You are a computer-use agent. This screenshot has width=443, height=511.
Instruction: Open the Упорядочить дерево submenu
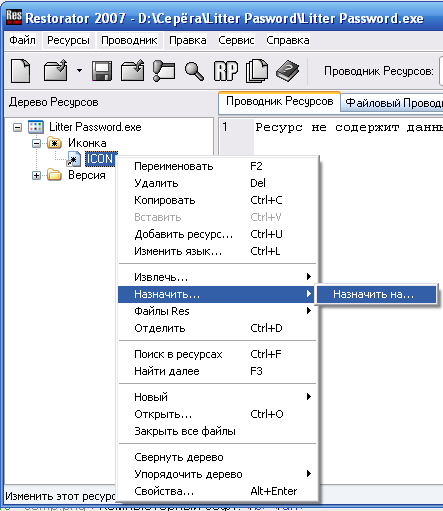[x=217, y=474]
